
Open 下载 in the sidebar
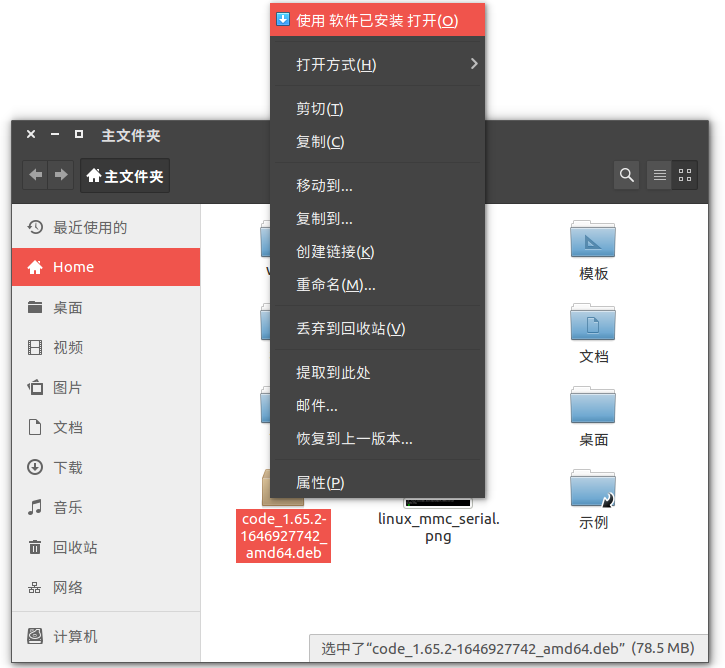[x=106, y=467]
